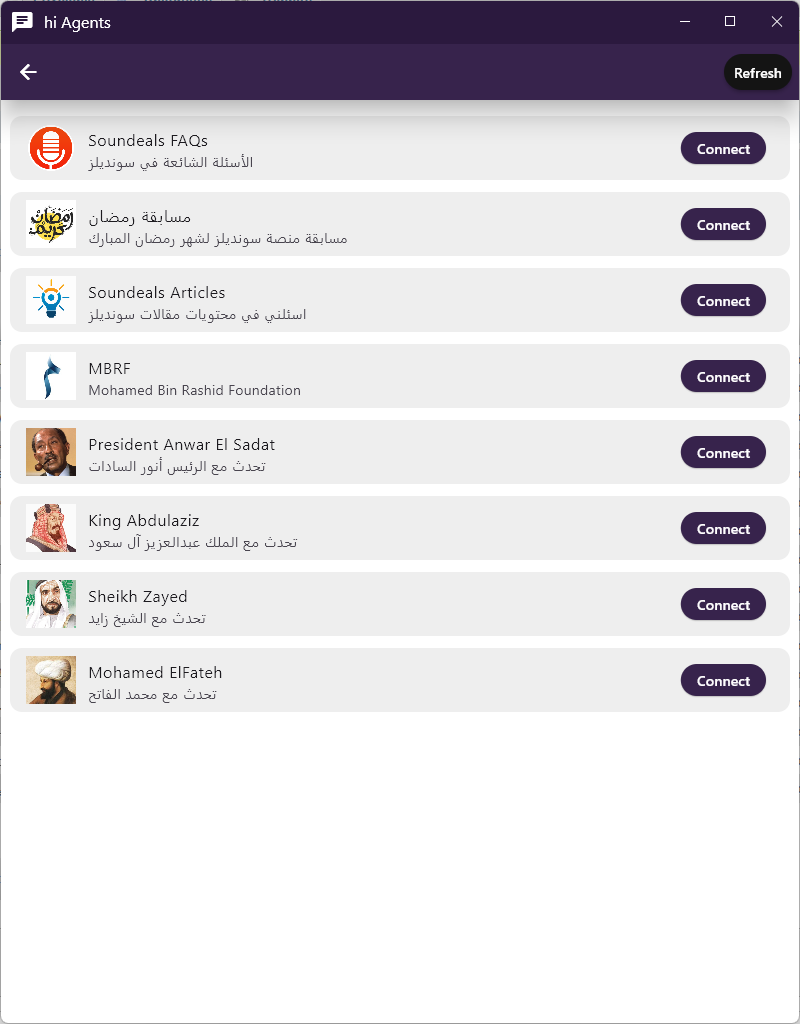Connect to Sheikh Zayed agent
This screenshot has height=1024, width=800.
[723, 605]
